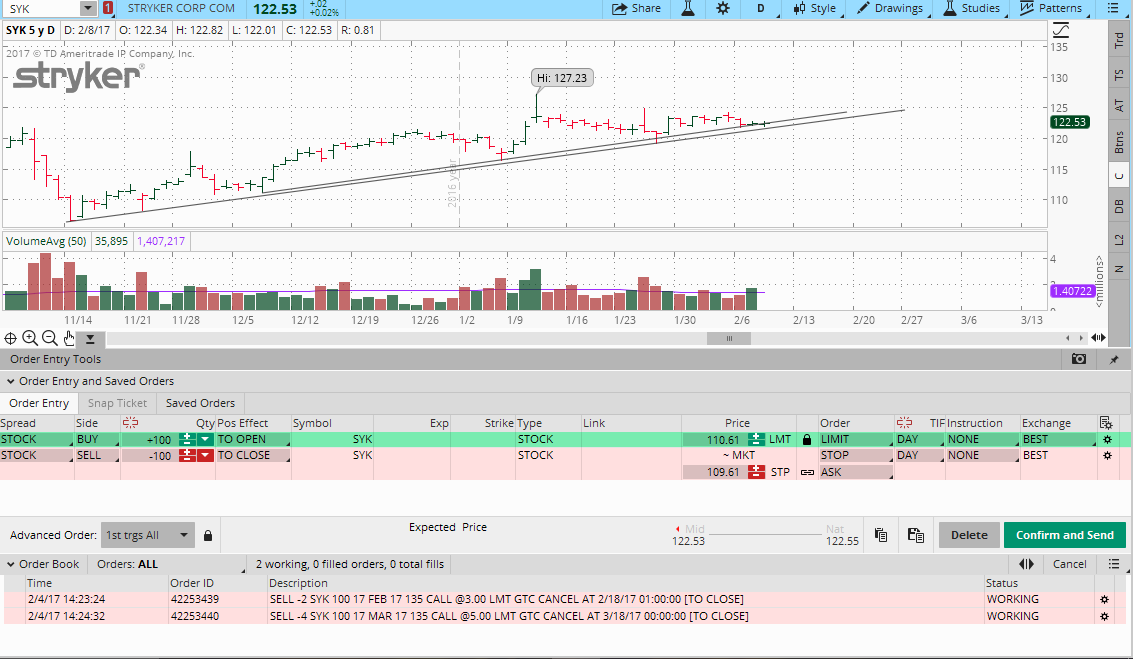Open chart settings gear in top toolbar
The image size is (1133, 659).
pos(723,9)
